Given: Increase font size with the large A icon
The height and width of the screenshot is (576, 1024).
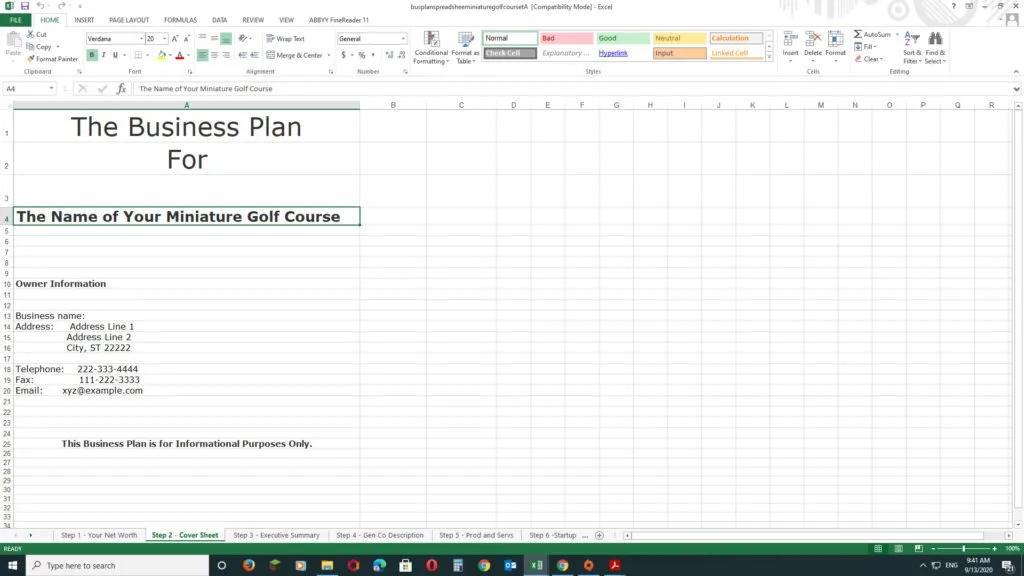Looking at the screenshot, I should pyautogui.click(x=175, y=39).
